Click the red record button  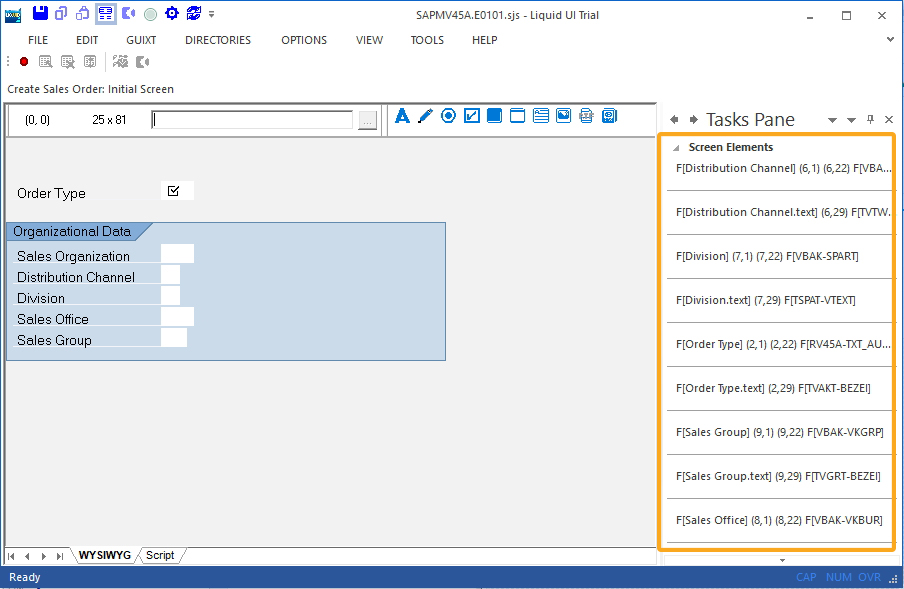[24, 62]
